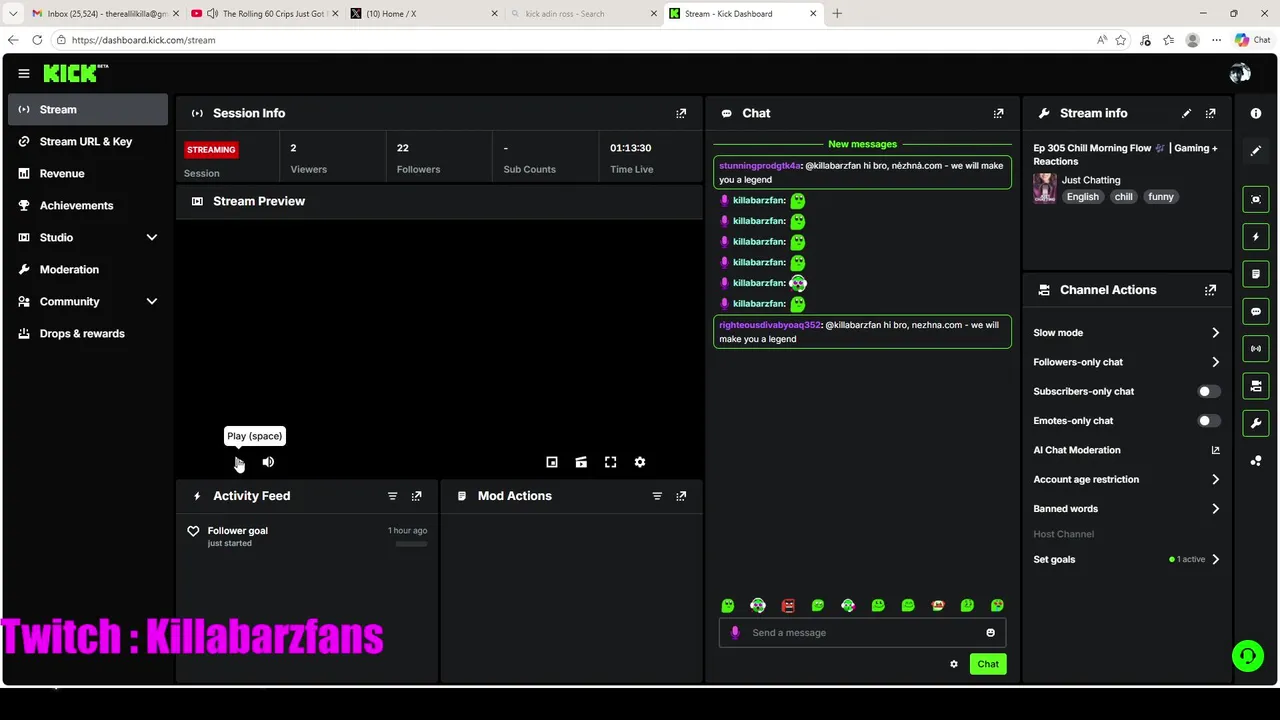
Task: Switch to the Home / X browser tab
Action: [423, 13]
